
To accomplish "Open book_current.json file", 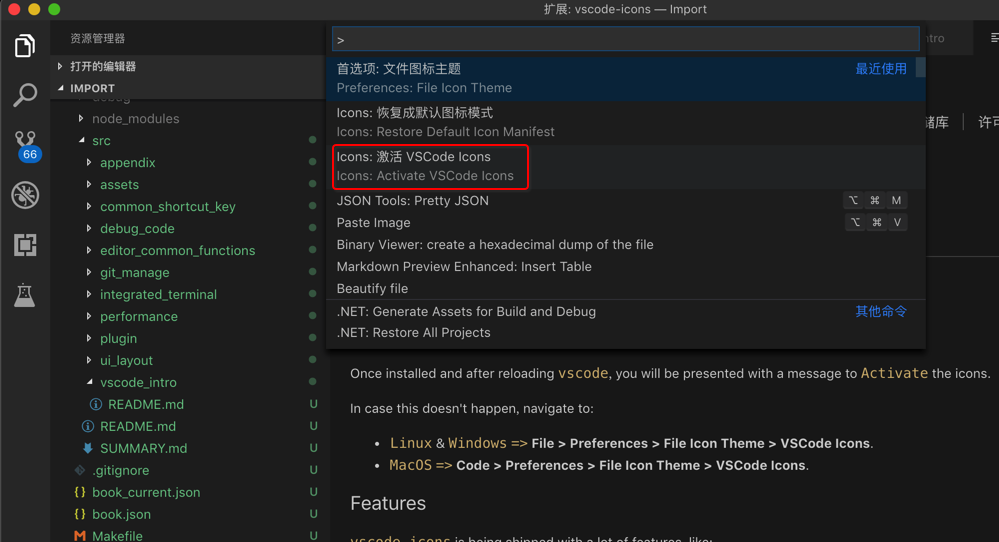I will pos(146,492).
